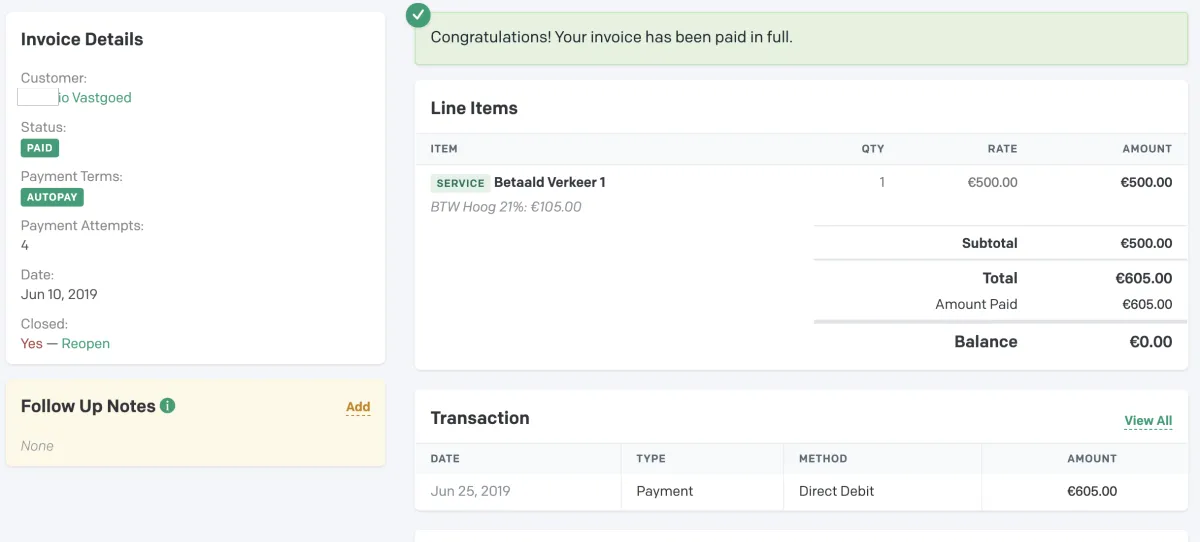Click the Follow Up Notes info icon
The width and height of the screenshot is (1200, 542).
[168, 406]
